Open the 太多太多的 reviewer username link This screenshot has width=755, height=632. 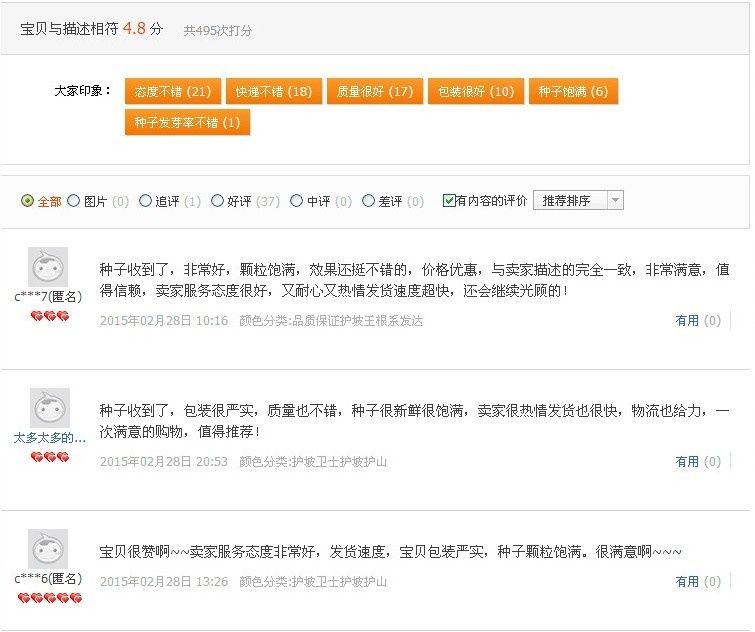pos(48,437)
